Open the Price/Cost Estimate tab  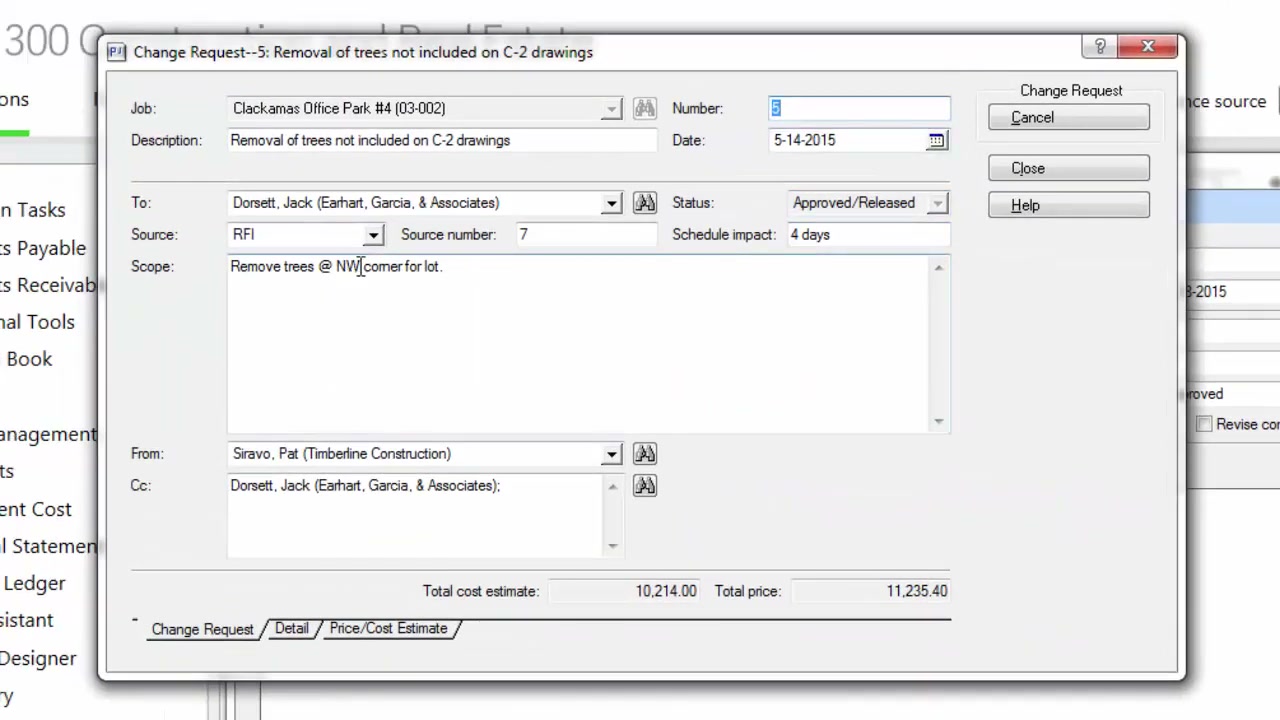388,628
